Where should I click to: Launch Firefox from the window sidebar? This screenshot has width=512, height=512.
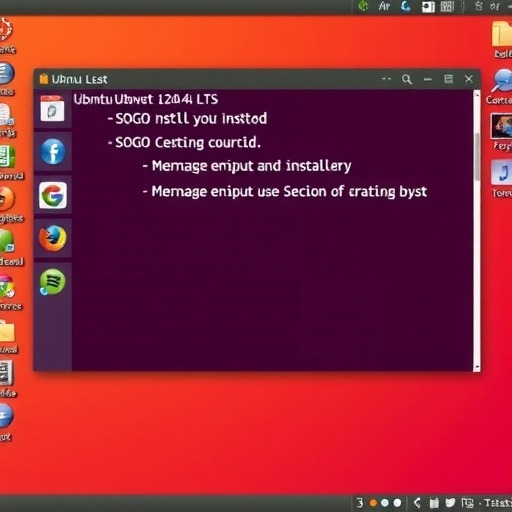pyautogui.click(x=53, y=239)
